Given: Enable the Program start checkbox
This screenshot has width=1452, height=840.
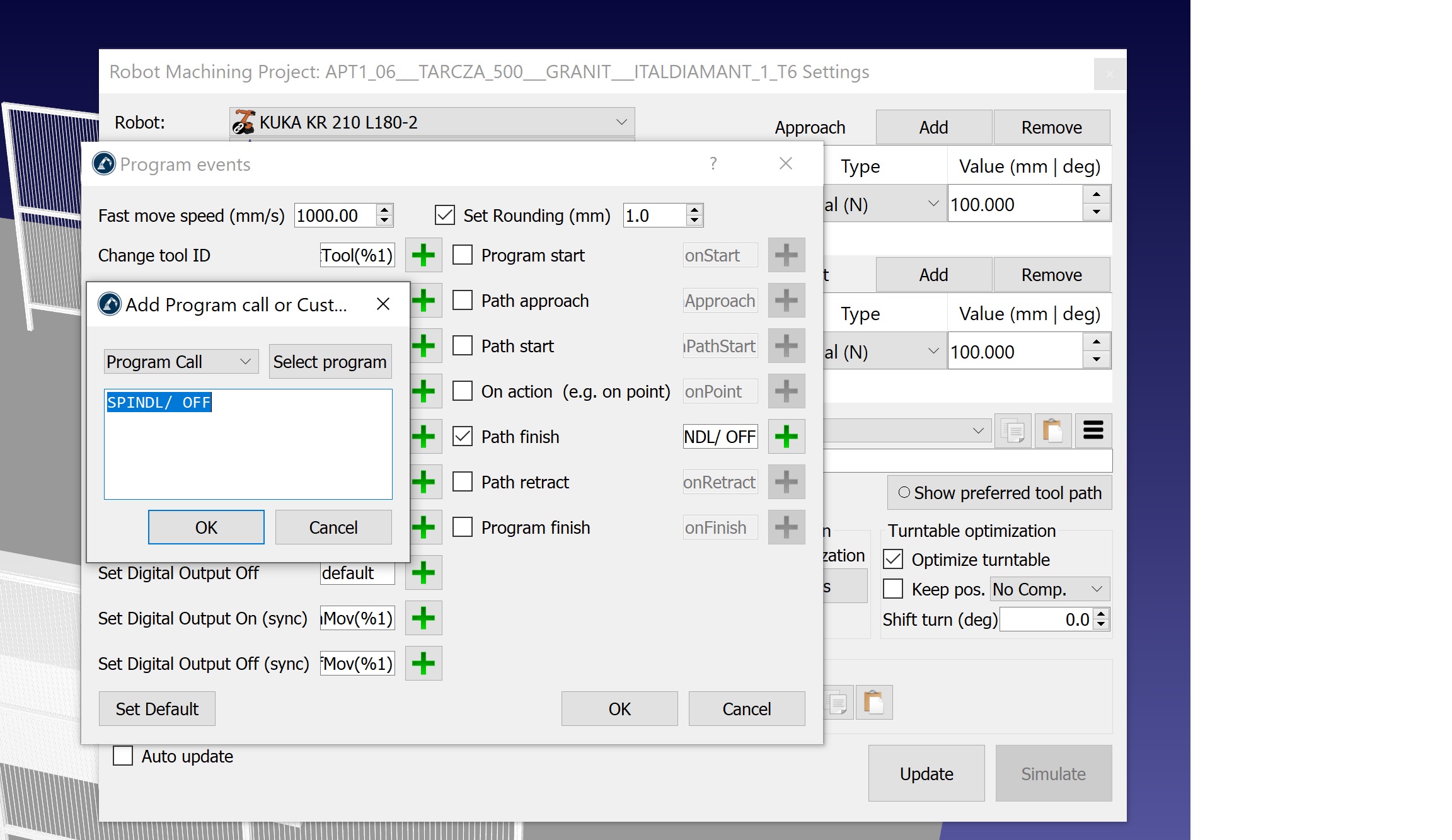Looking at the screenshot, I should click(x=463, y=255).
